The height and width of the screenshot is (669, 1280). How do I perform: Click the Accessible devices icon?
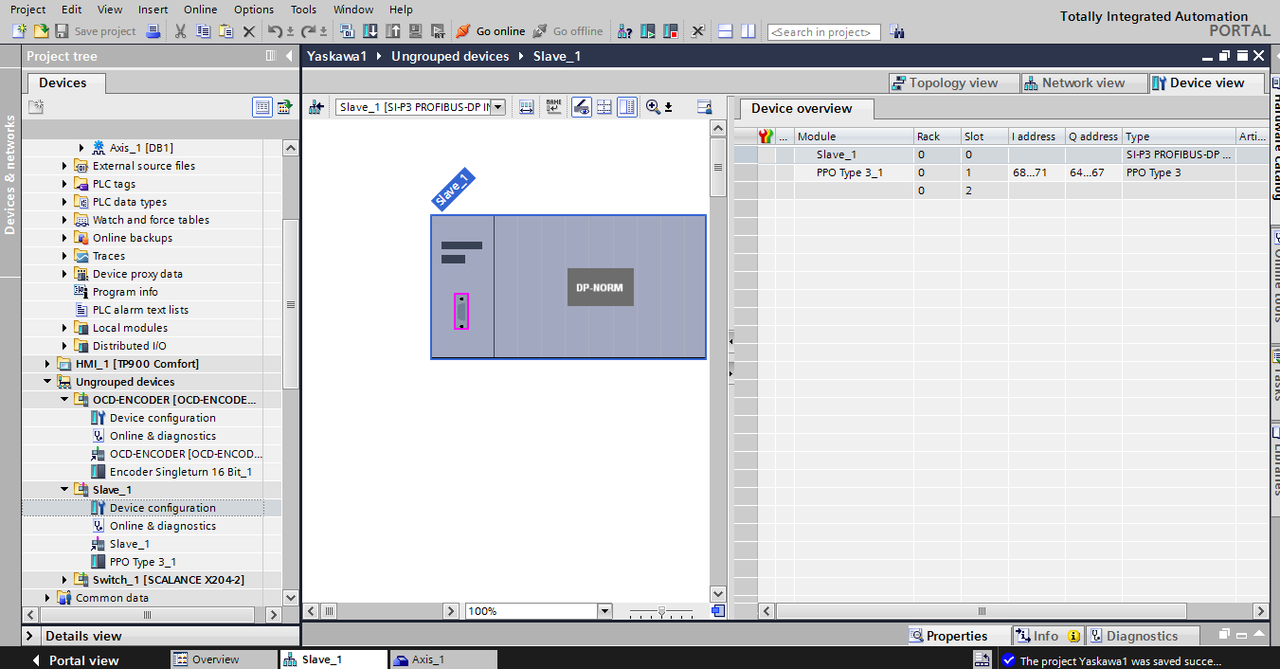pos(625,31)
